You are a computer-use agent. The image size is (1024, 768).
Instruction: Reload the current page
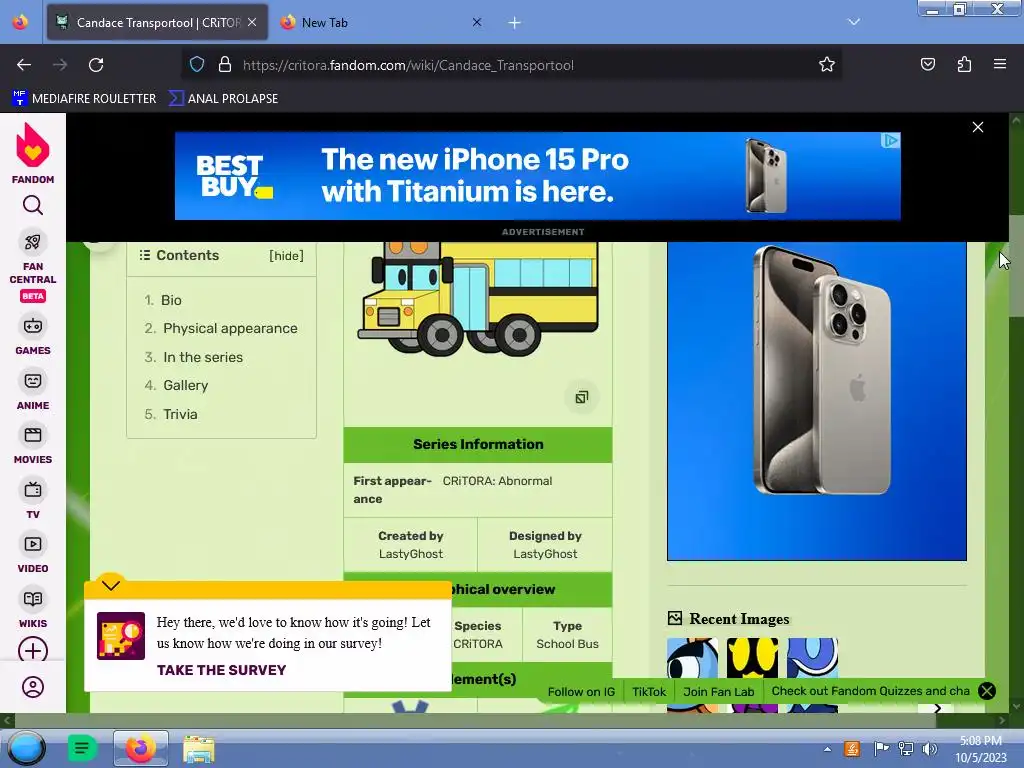tap(96, 65)
